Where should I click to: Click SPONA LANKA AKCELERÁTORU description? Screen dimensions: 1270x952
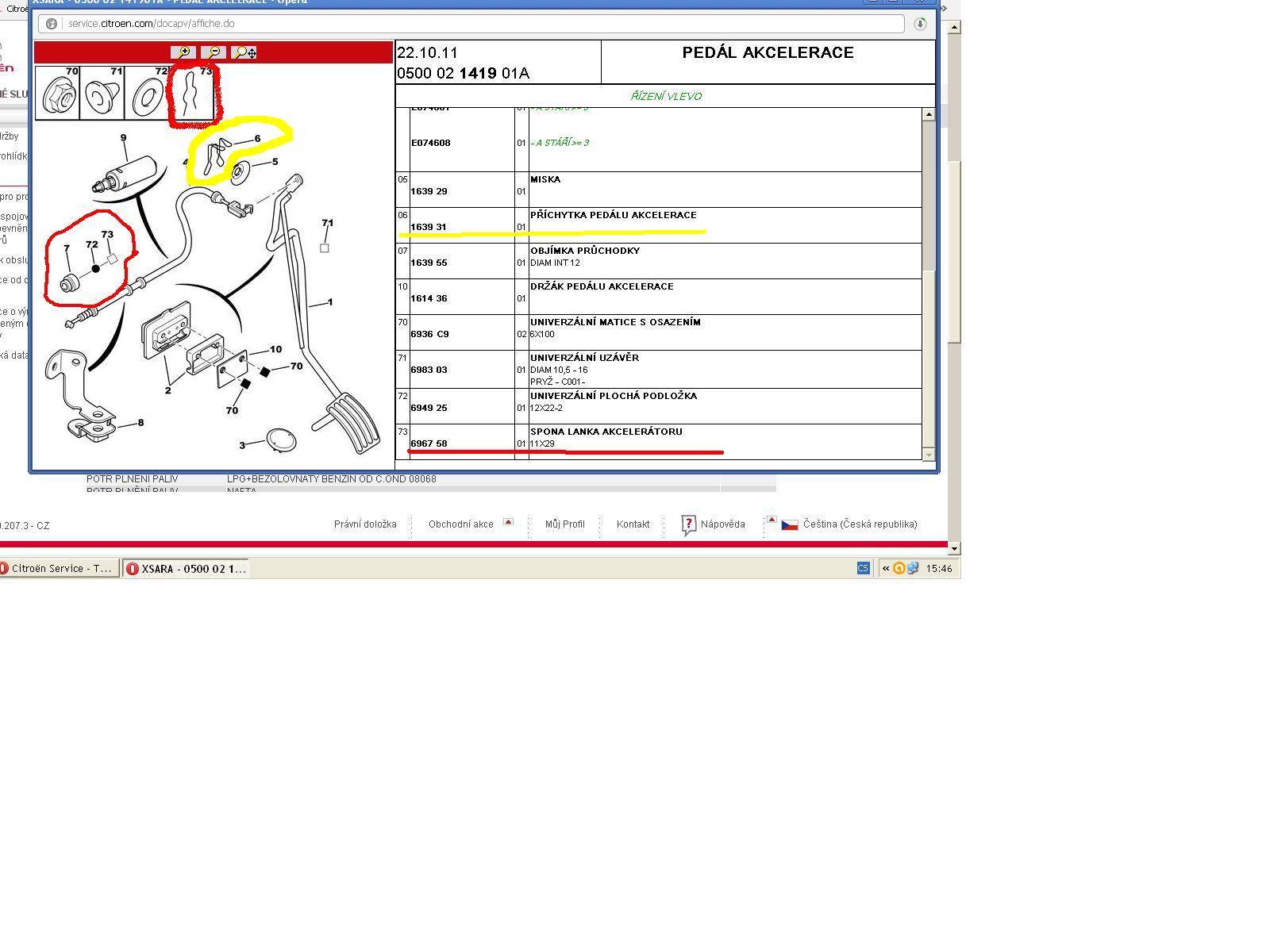pos(606,432)
